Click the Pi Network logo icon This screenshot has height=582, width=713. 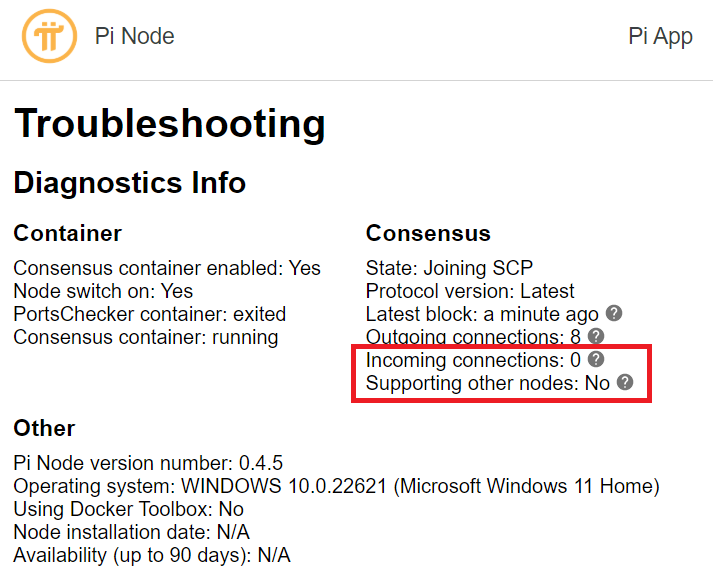coord(48,37)
